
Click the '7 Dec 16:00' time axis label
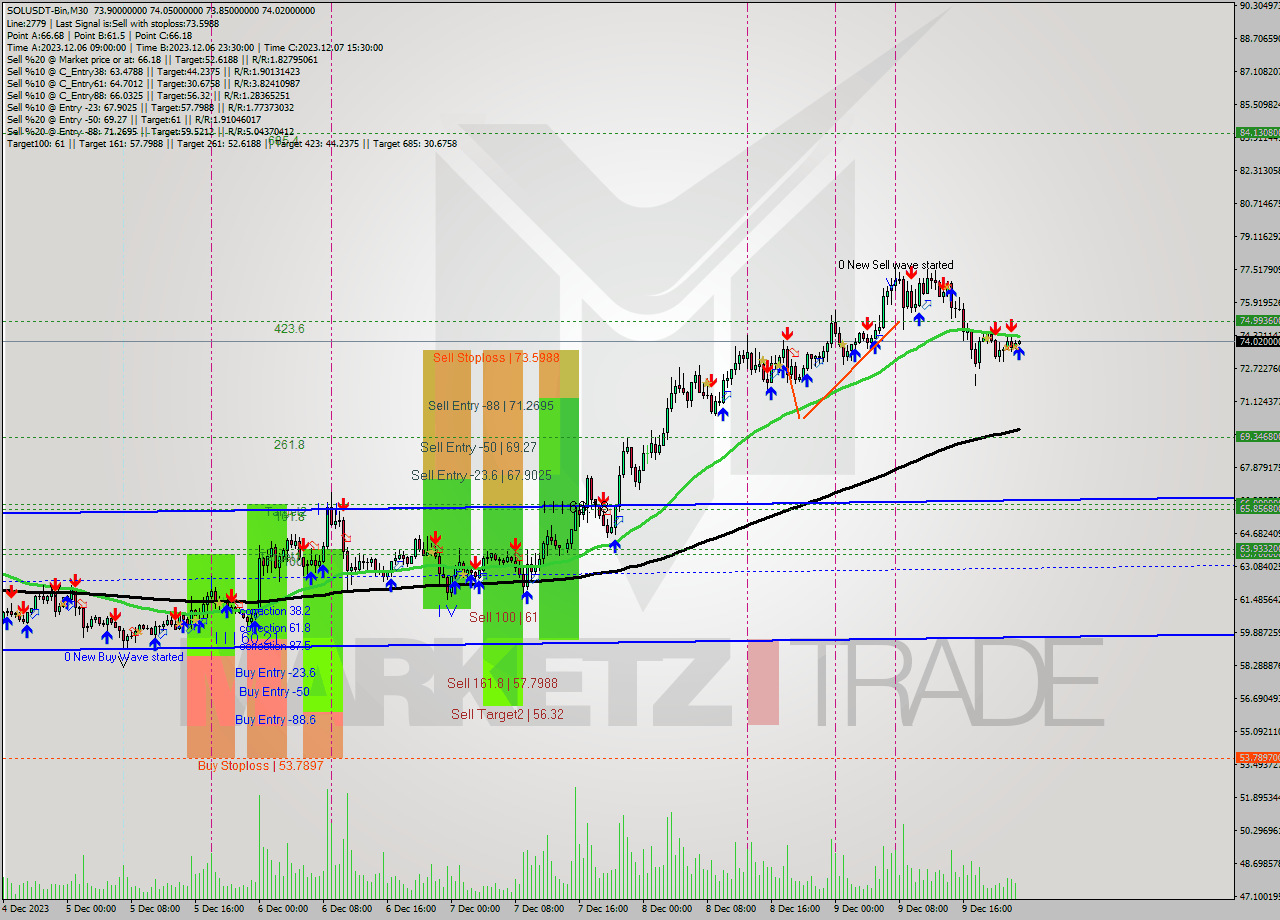tap(603, 909)
